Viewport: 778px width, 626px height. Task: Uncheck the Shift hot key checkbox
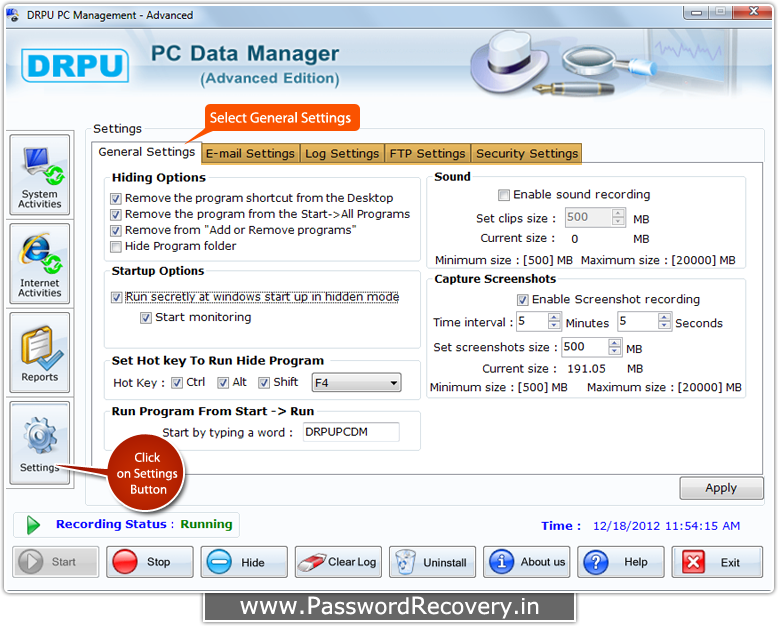(264, 383)
